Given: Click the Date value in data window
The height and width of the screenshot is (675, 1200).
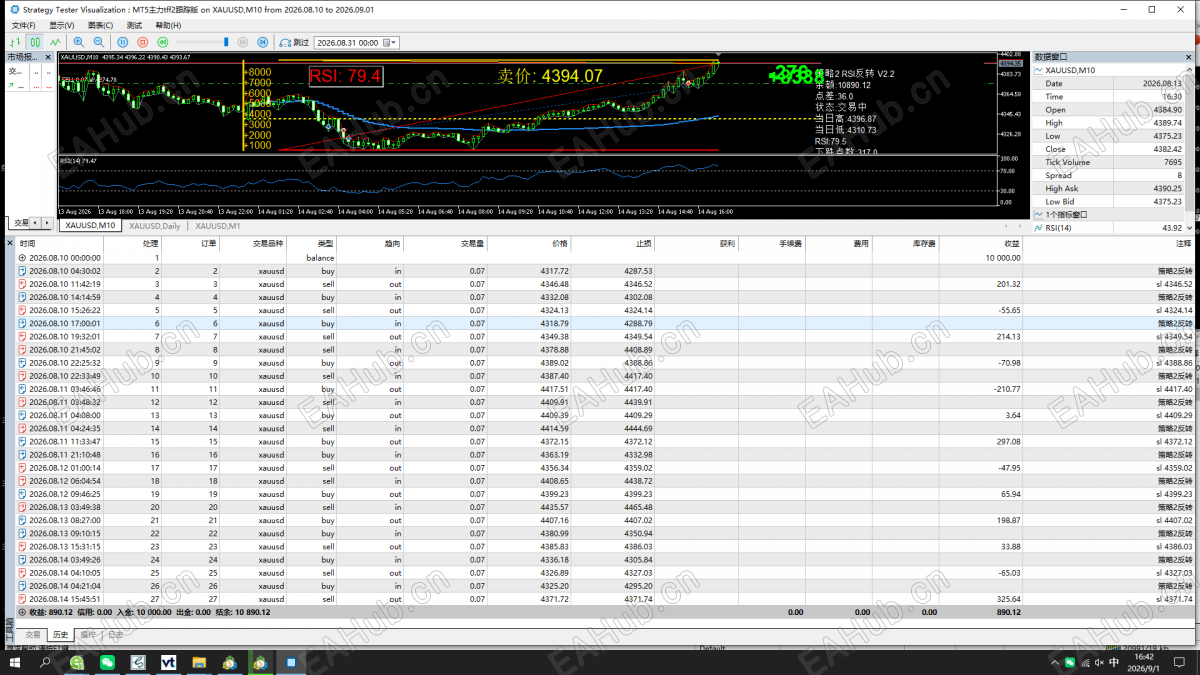Looking at the screenshot, I should click(1161, 83).
